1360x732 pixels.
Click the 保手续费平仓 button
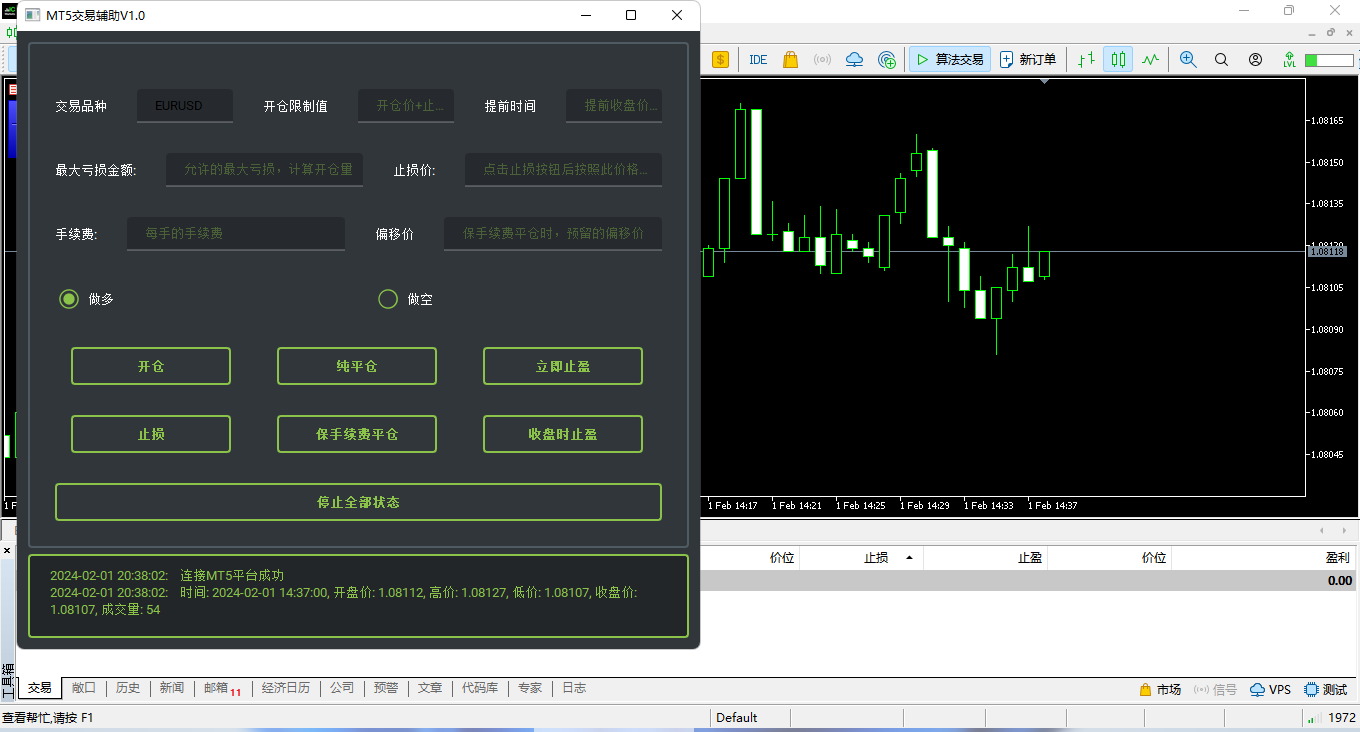coord(357,434)
